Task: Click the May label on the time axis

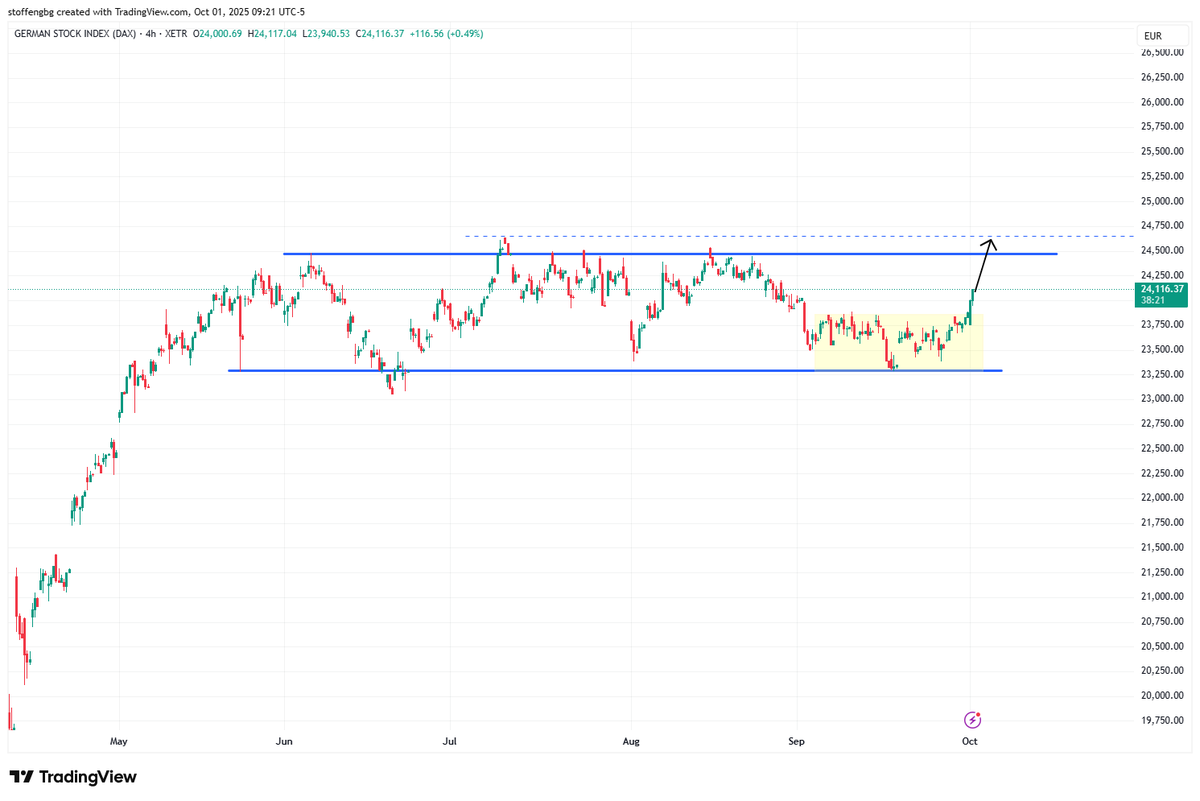Action: coord(119,742)
